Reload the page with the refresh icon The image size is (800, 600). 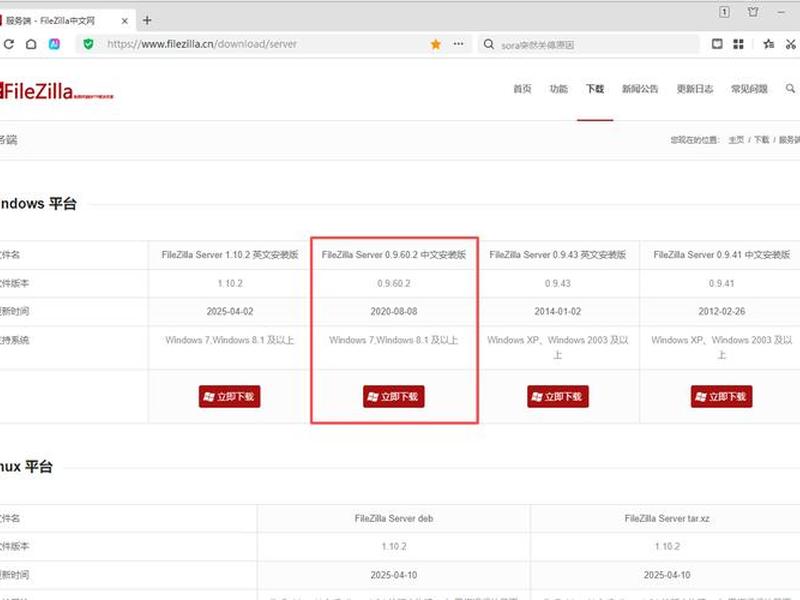[x=9, y=44]
